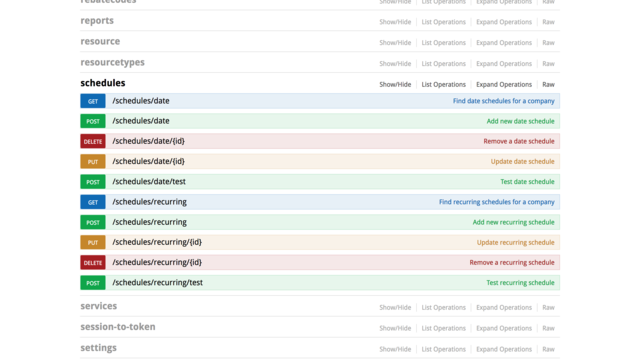The height and width of the screenshot is (360, 640).
Task: Select List Operations for the services section
Action: pos(444,307)
